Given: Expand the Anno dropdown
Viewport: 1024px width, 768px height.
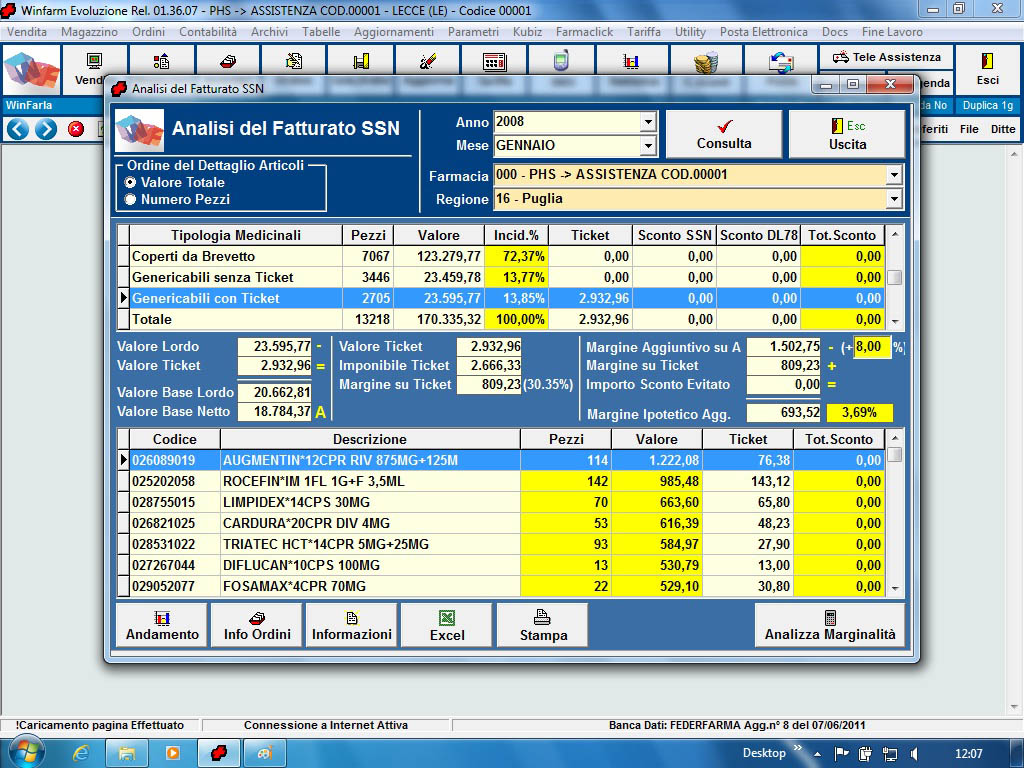Looking at the screenshot, I should pos(648,122).
